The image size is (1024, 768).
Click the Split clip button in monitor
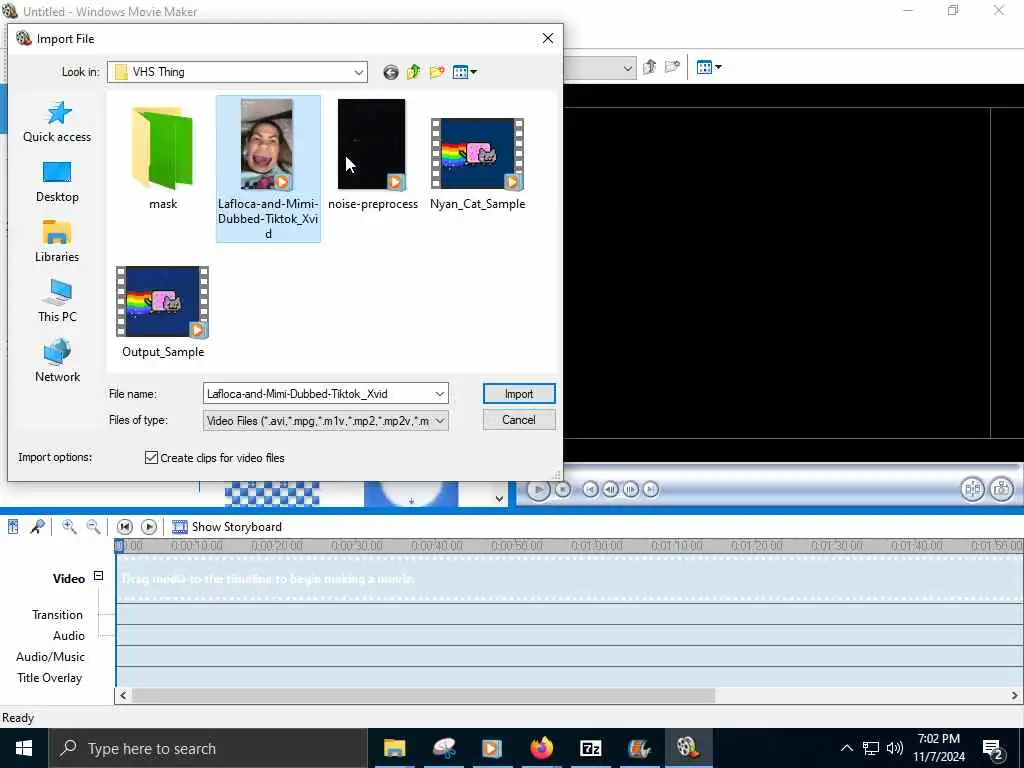click(x=973, y=489)
